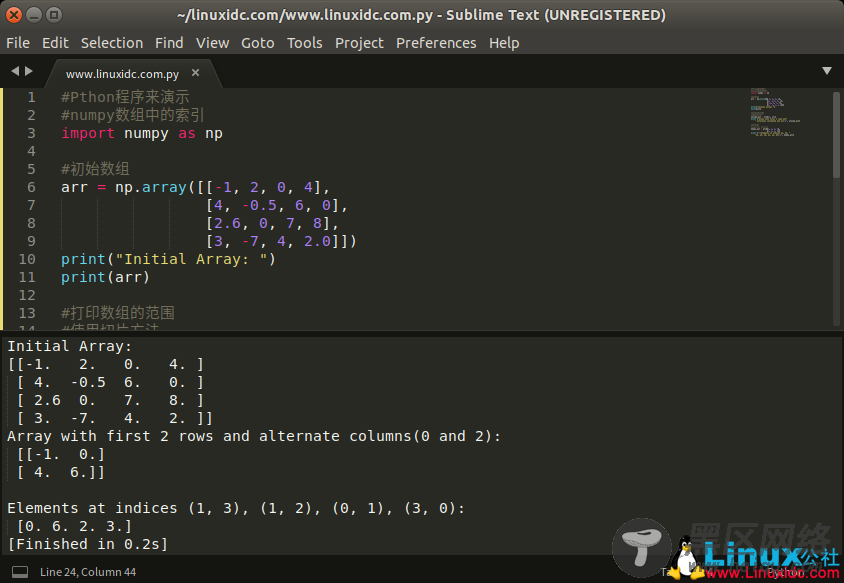Click the '#numpy数组中的索引' comment

[132, 115]
